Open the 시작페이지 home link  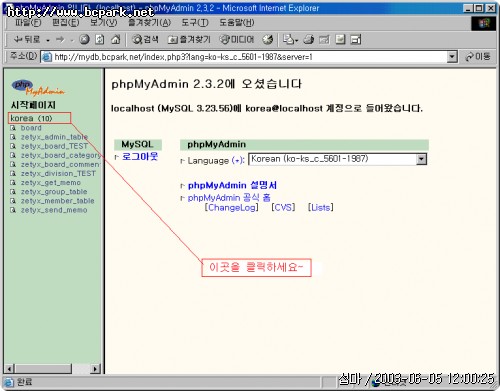(x=33, y=105)
